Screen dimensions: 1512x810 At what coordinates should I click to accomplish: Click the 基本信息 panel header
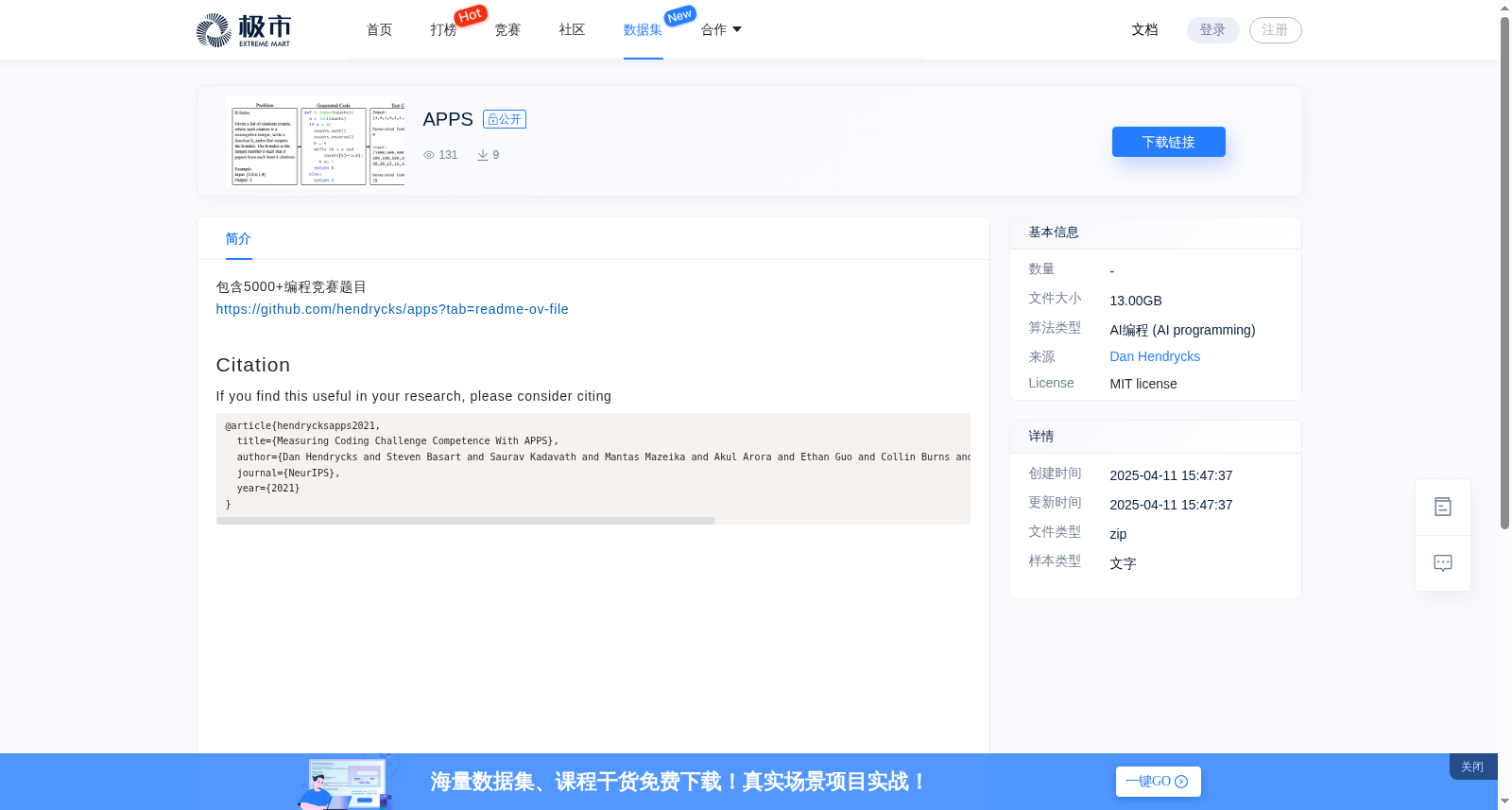pos(1155,233)
